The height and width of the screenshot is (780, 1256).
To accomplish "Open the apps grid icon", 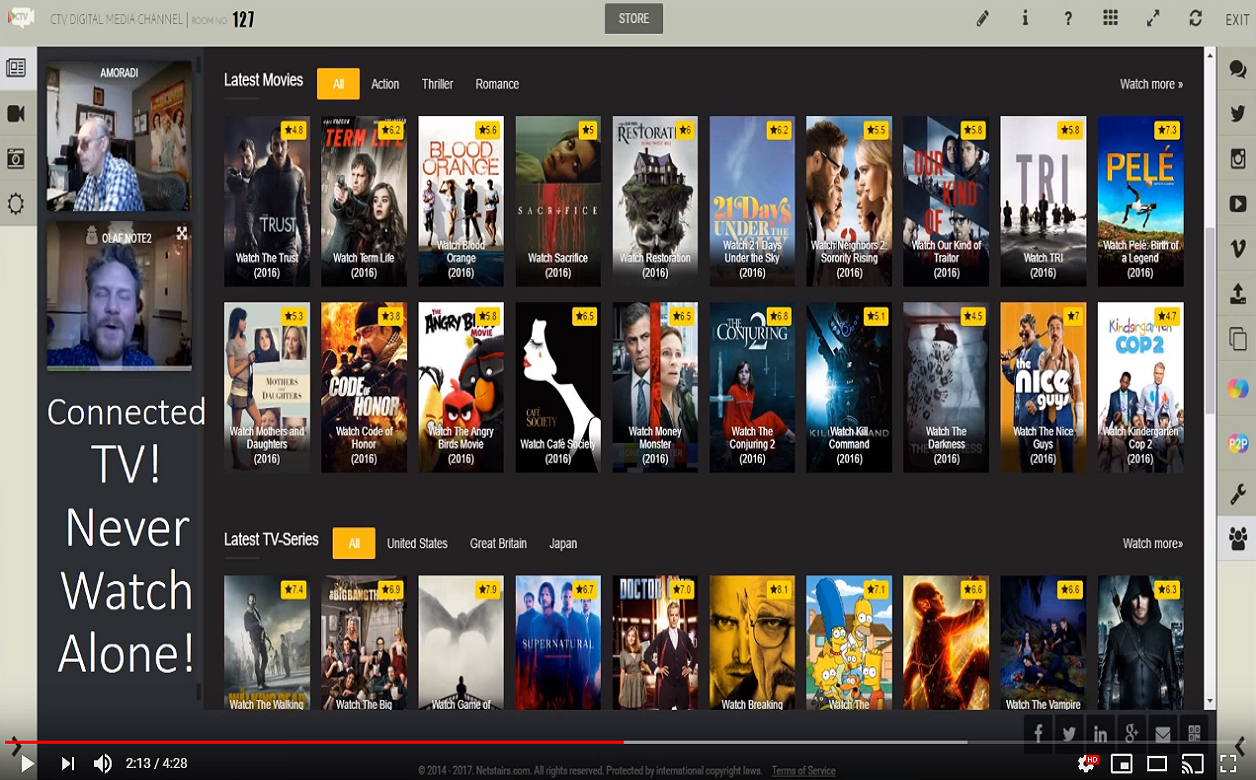I will click(1110, 19).
